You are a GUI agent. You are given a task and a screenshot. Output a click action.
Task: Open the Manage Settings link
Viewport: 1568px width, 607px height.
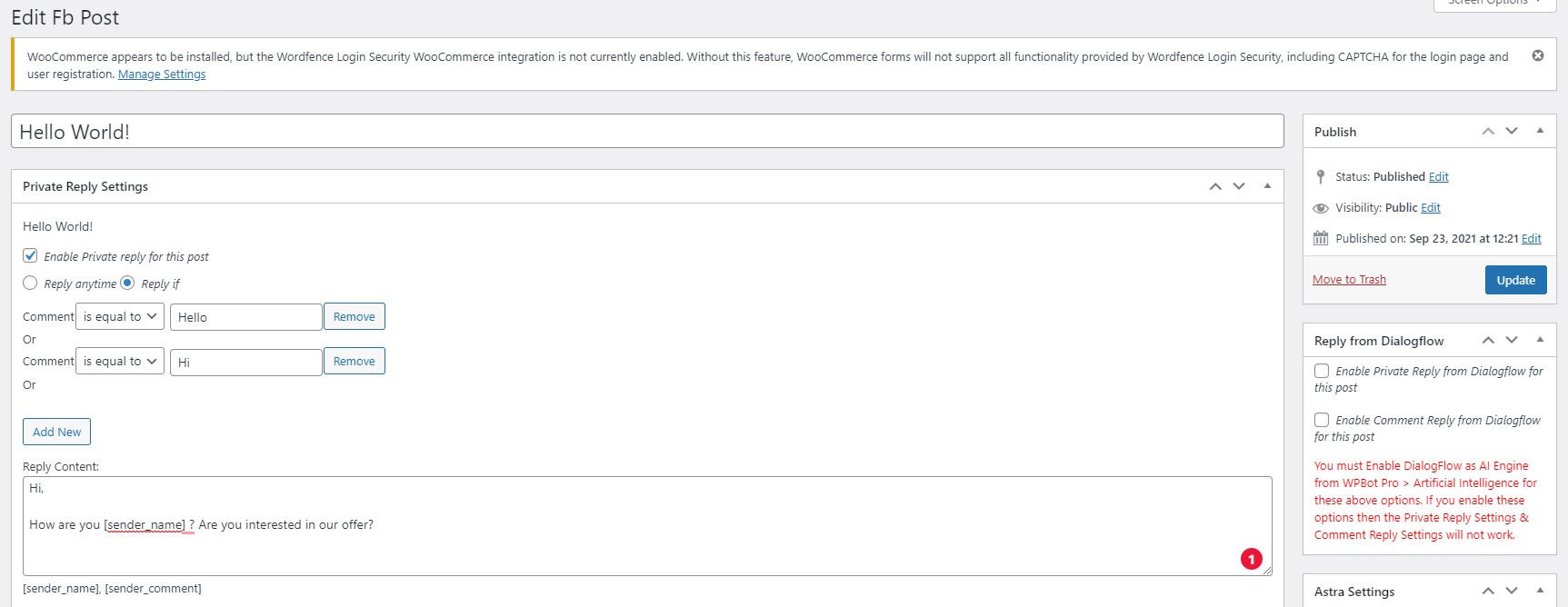click(x=162, y=75)
